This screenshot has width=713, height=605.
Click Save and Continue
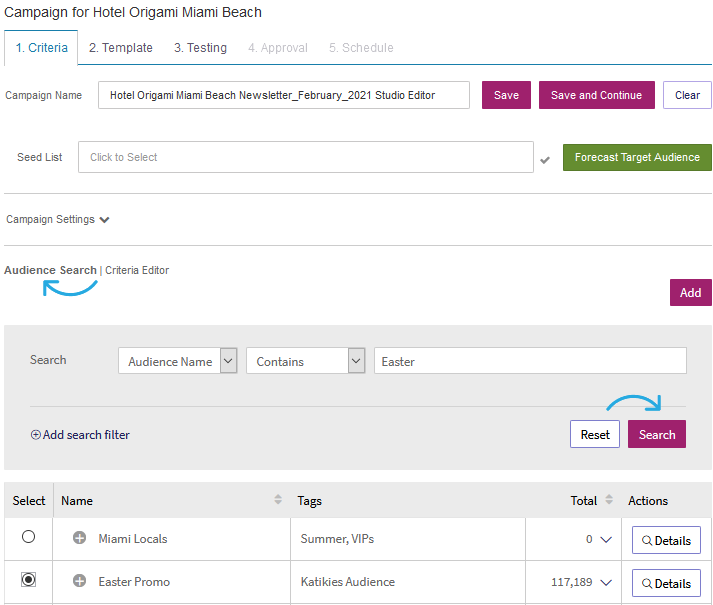(x=597, y=95)
